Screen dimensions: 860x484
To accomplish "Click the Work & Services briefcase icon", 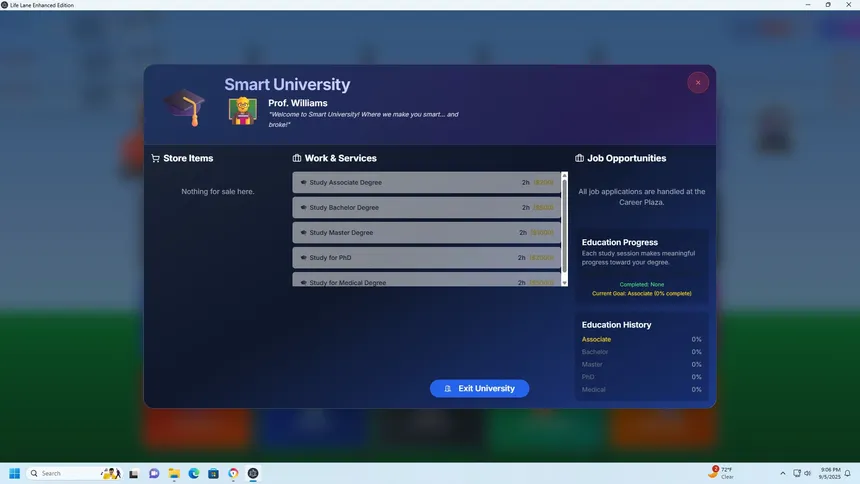I will tap(297, 158).
